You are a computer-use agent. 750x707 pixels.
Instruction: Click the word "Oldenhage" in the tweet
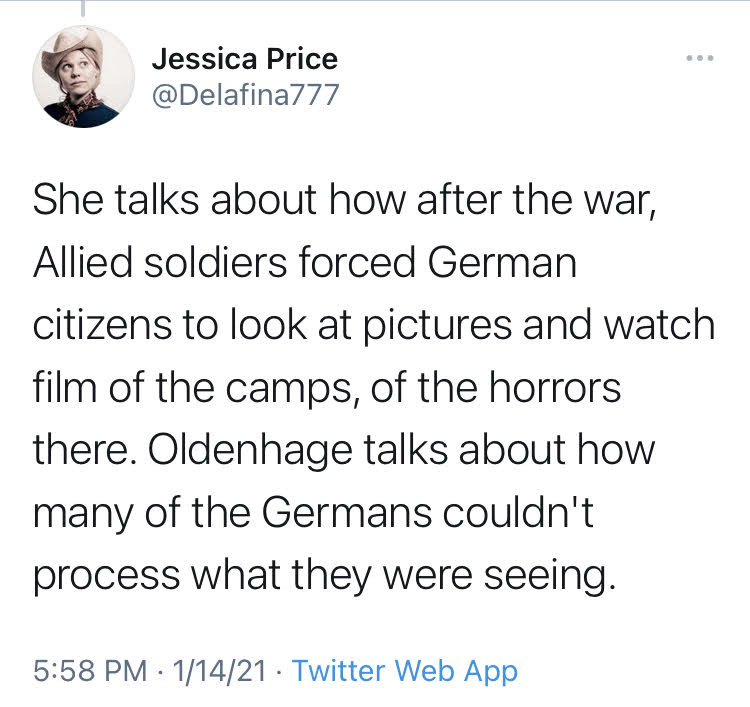coord(252,449)
